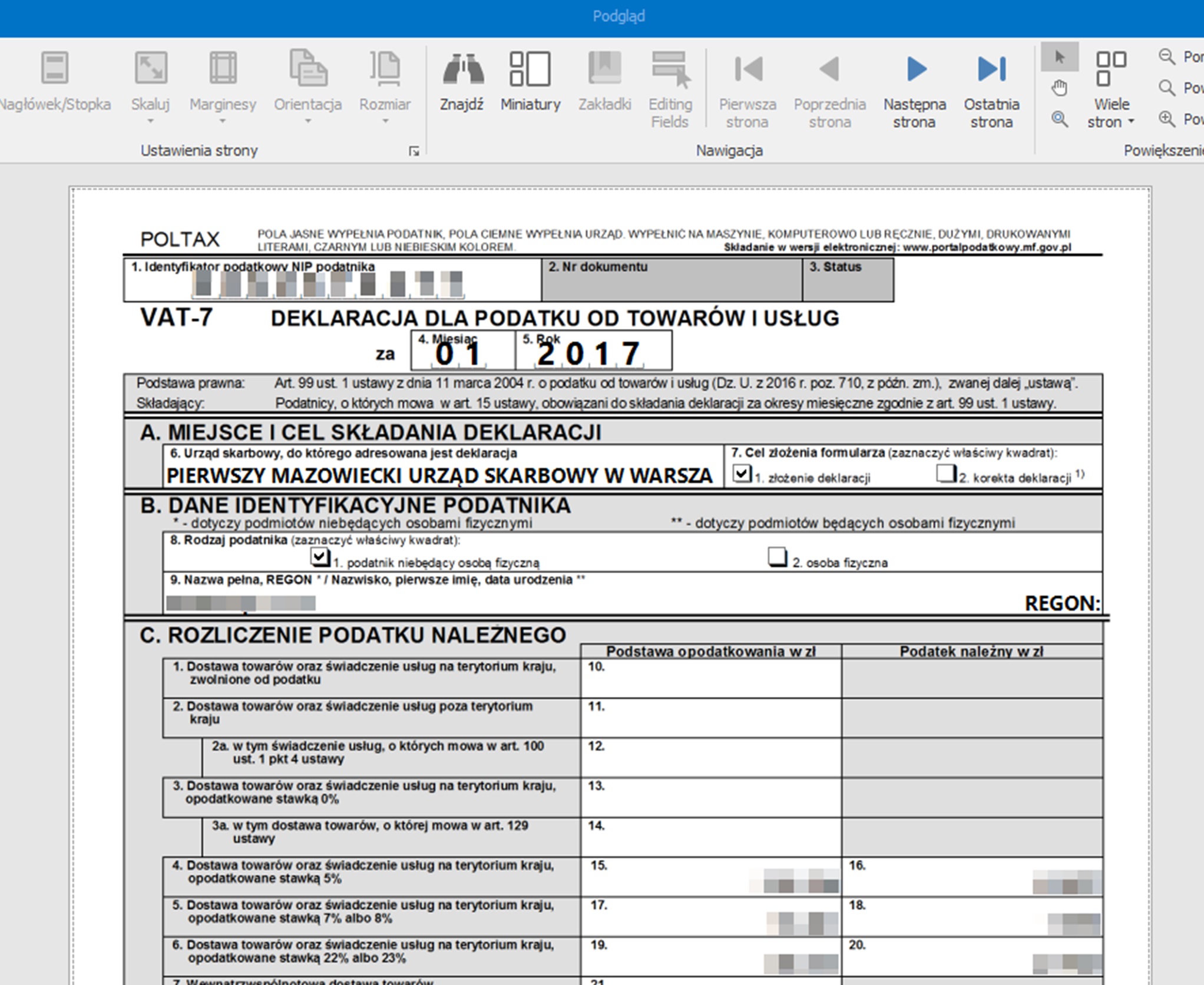
Task: Click the Miesiąc field showing 01
Action: coord(459,354)
